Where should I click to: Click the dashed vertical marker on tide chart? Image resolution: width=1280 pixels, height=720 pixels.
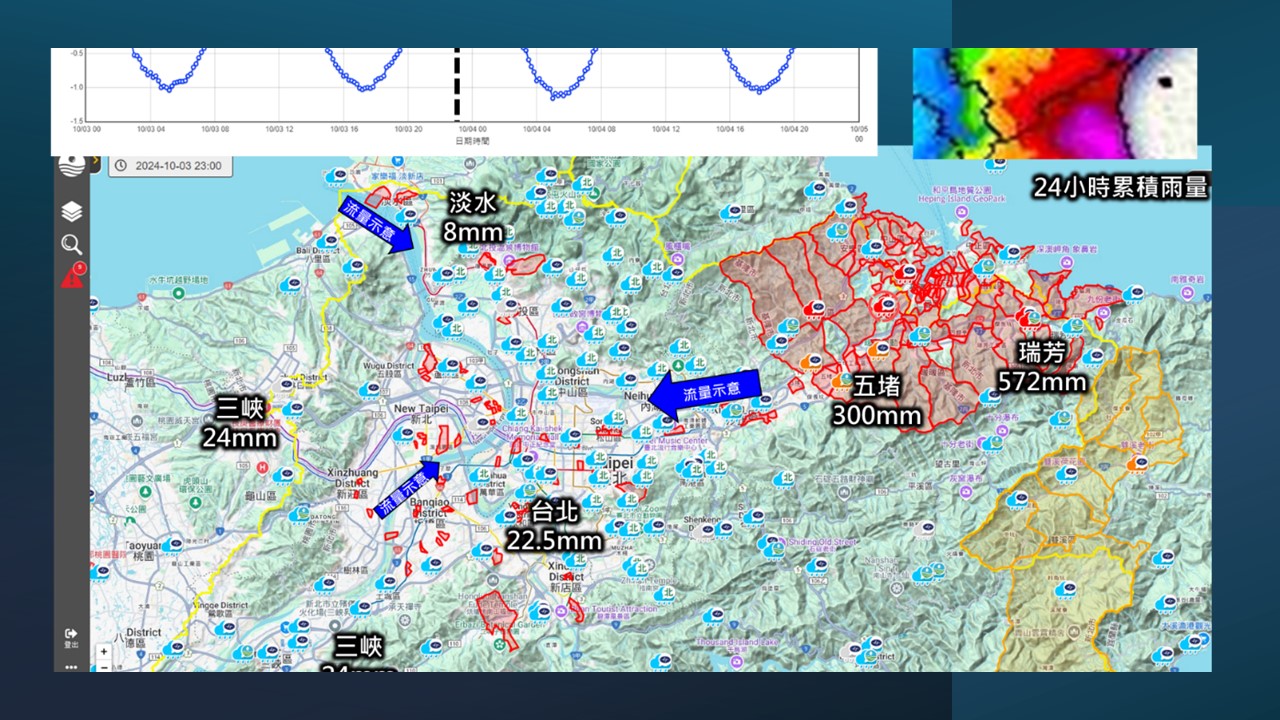point(457,84)
